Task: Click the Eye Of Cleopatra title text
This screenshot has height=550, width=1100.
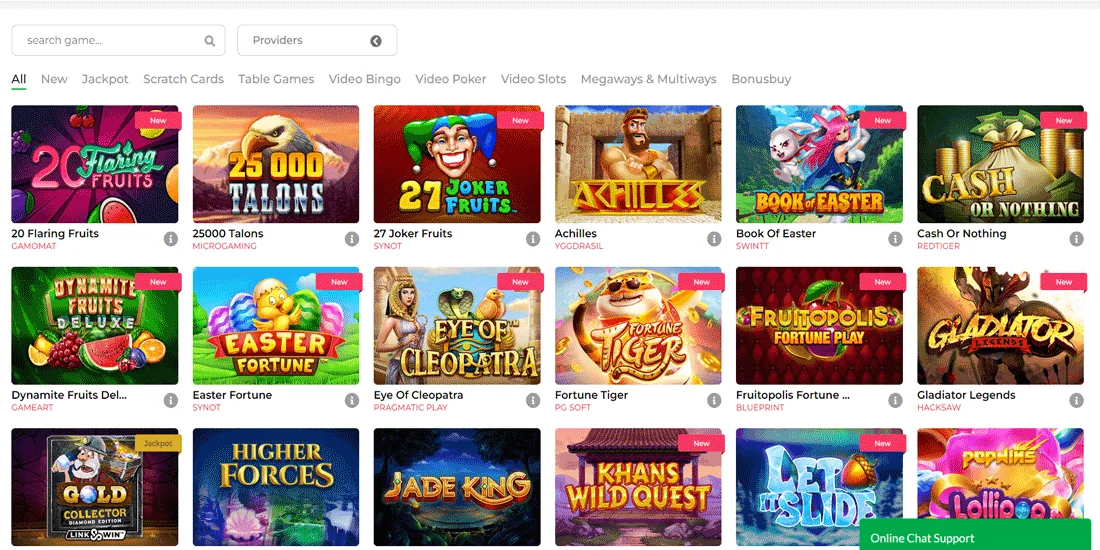Action: 418,395
